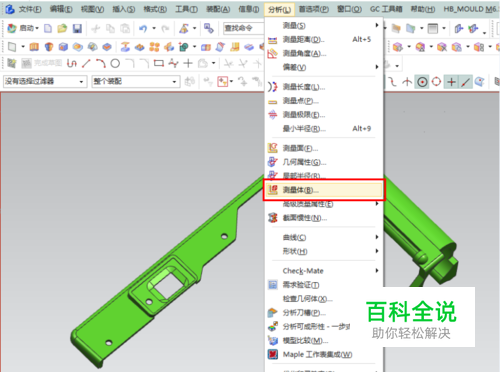Screen dimensions: 500x372
Task: Click the Measure Angle protractor icon
Action: [273, 54]
